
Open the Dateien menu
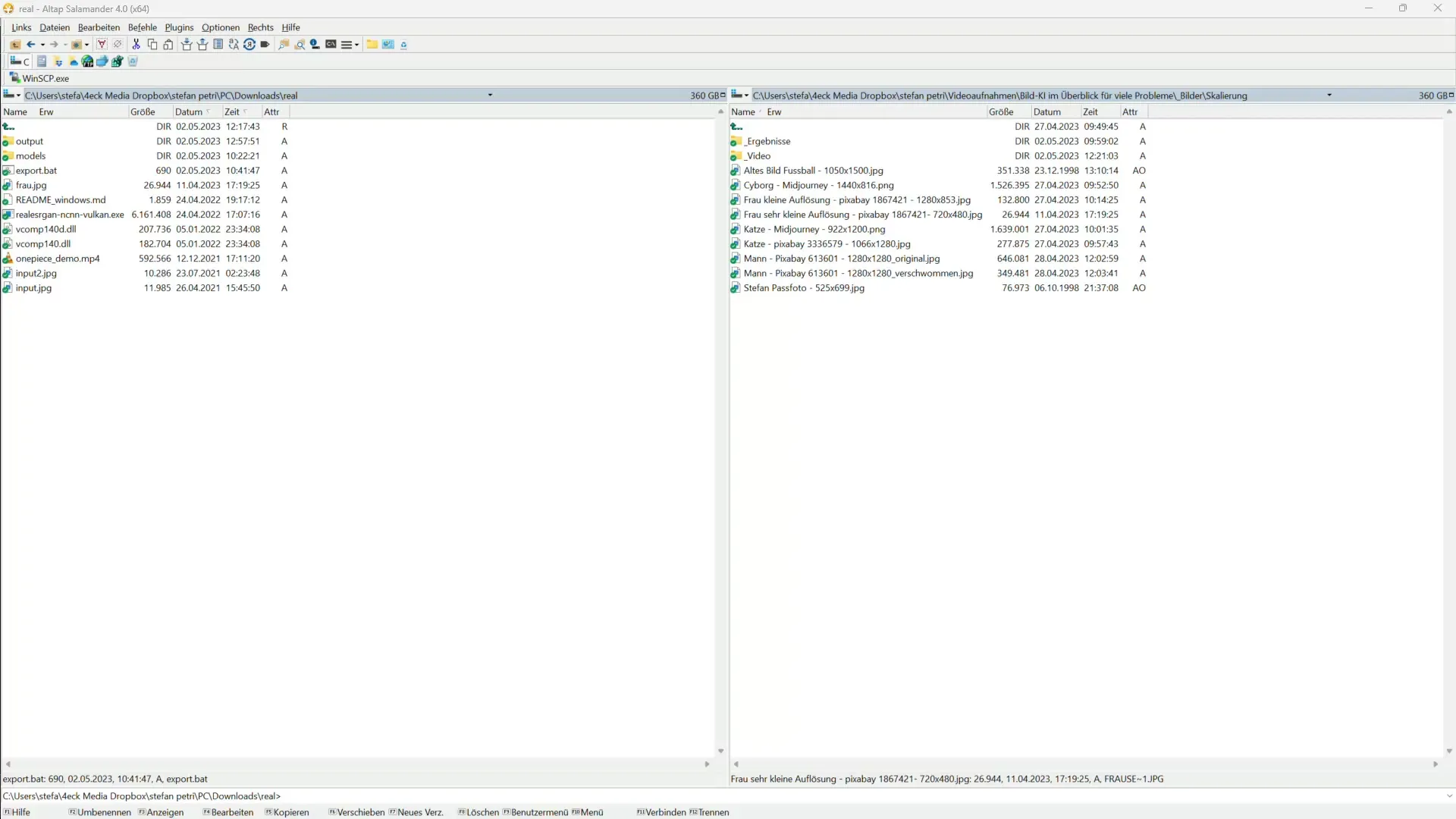click(x=55, y=27)
